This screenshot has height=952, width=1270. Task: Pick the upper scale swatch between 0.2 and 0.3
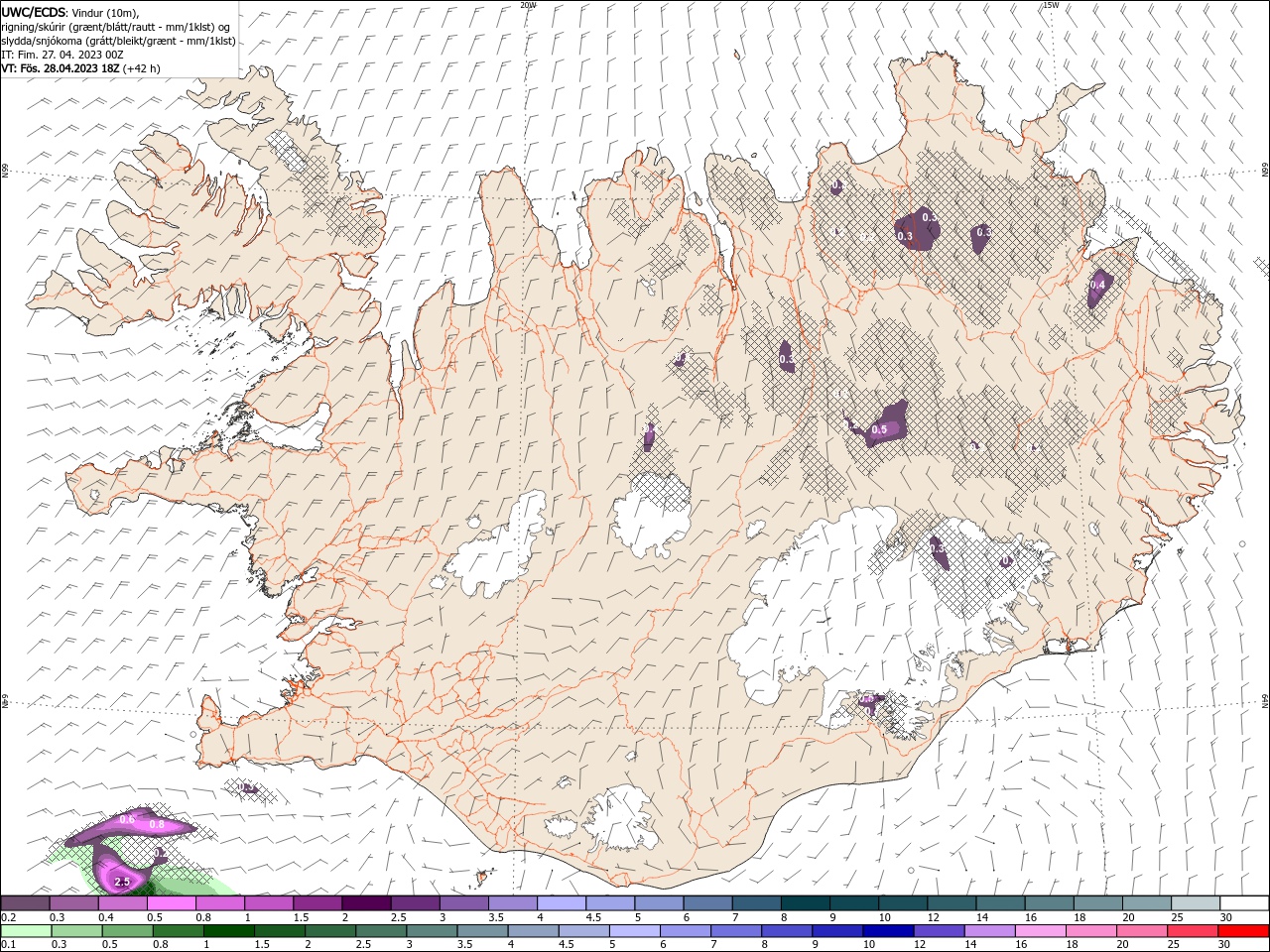(25, 903)
